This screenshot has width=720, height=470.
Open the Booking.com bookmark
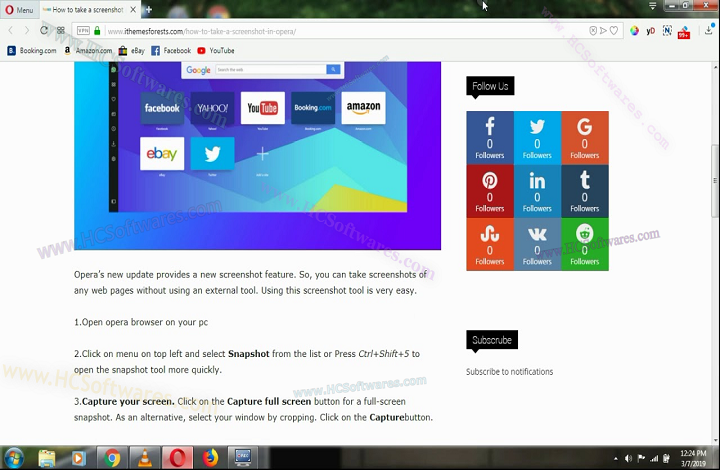[32, 50]
